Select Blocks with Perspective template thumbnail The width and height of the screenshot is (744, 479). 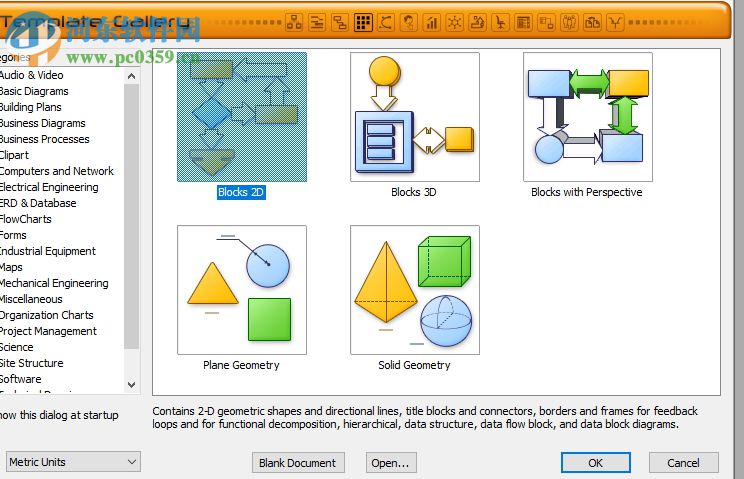point(588,117)
